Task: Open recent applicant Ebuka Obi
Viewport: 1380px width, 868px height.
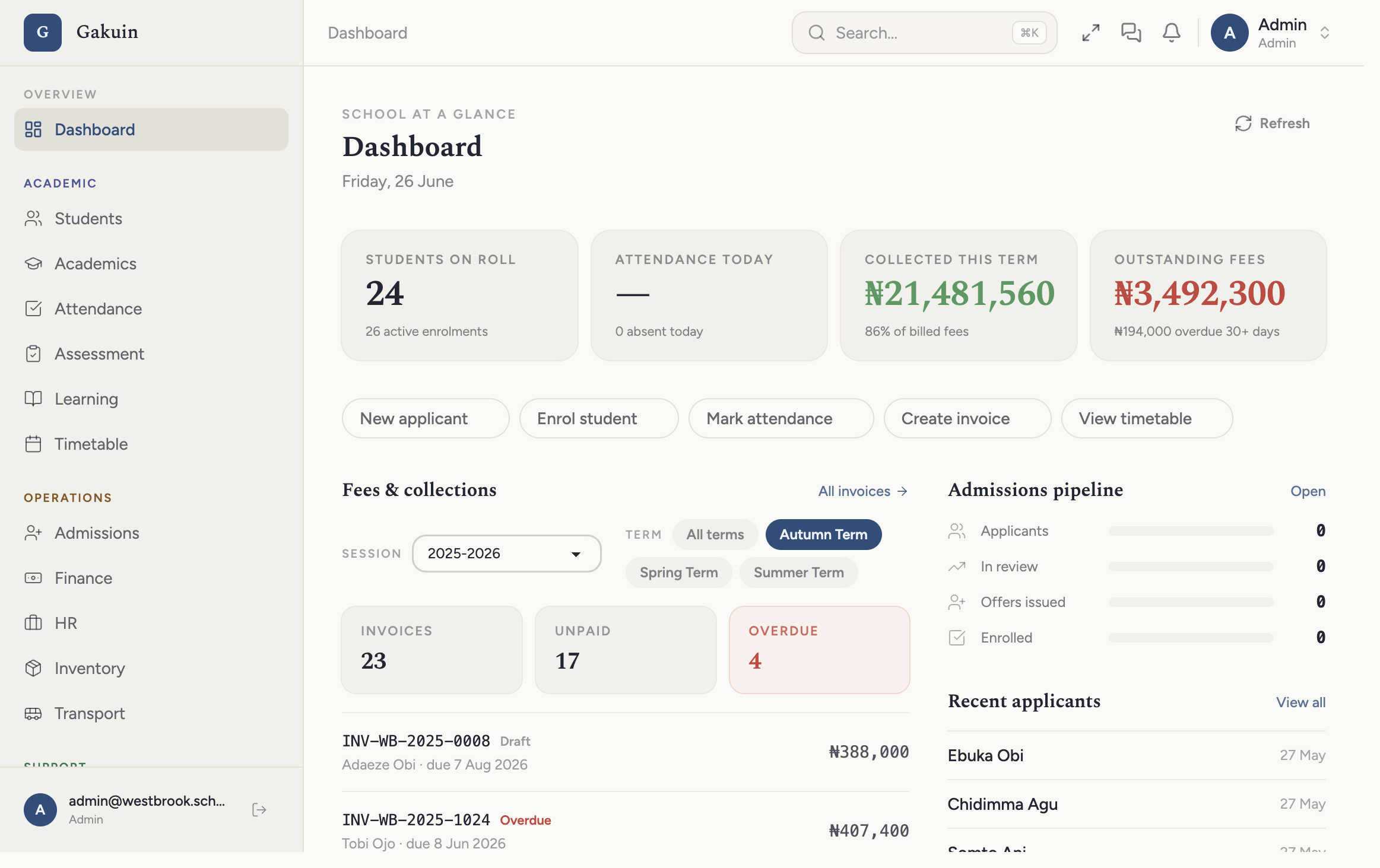Action: point(1137,755)
